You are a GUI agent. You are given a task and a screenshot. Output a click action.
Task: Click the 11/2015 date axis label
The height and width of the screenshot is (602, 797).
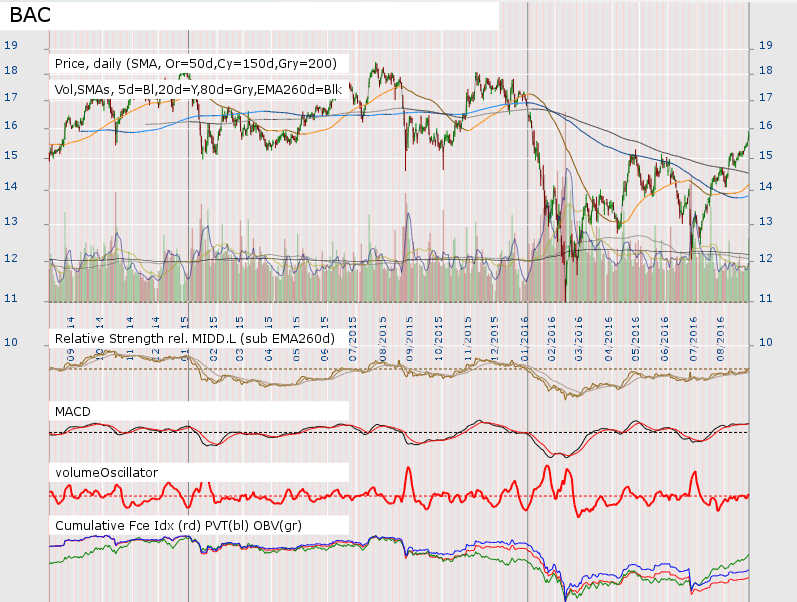468,339
